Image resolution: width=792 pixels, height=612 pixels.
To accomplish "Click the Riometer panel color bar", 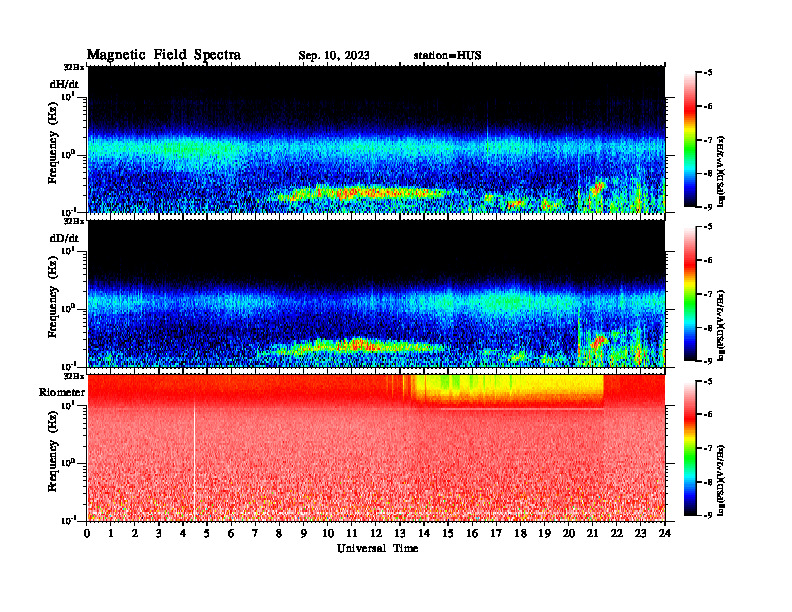I will pos(690,448).
